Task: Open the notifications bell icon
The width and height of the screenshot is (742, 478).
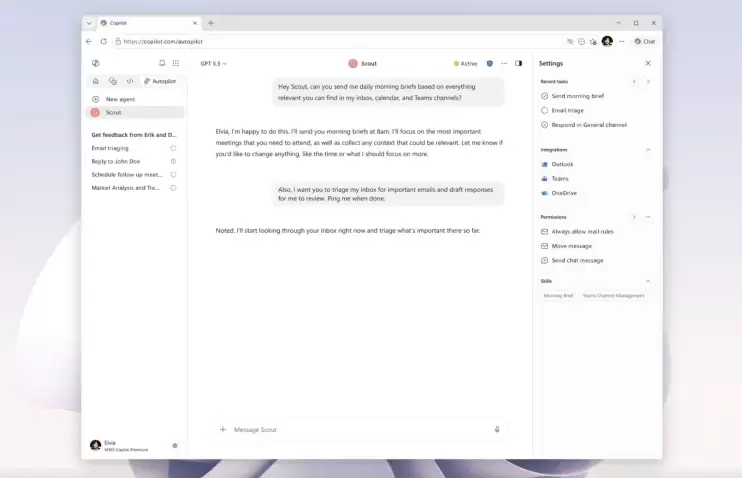Action: click(x=162, y=63)
